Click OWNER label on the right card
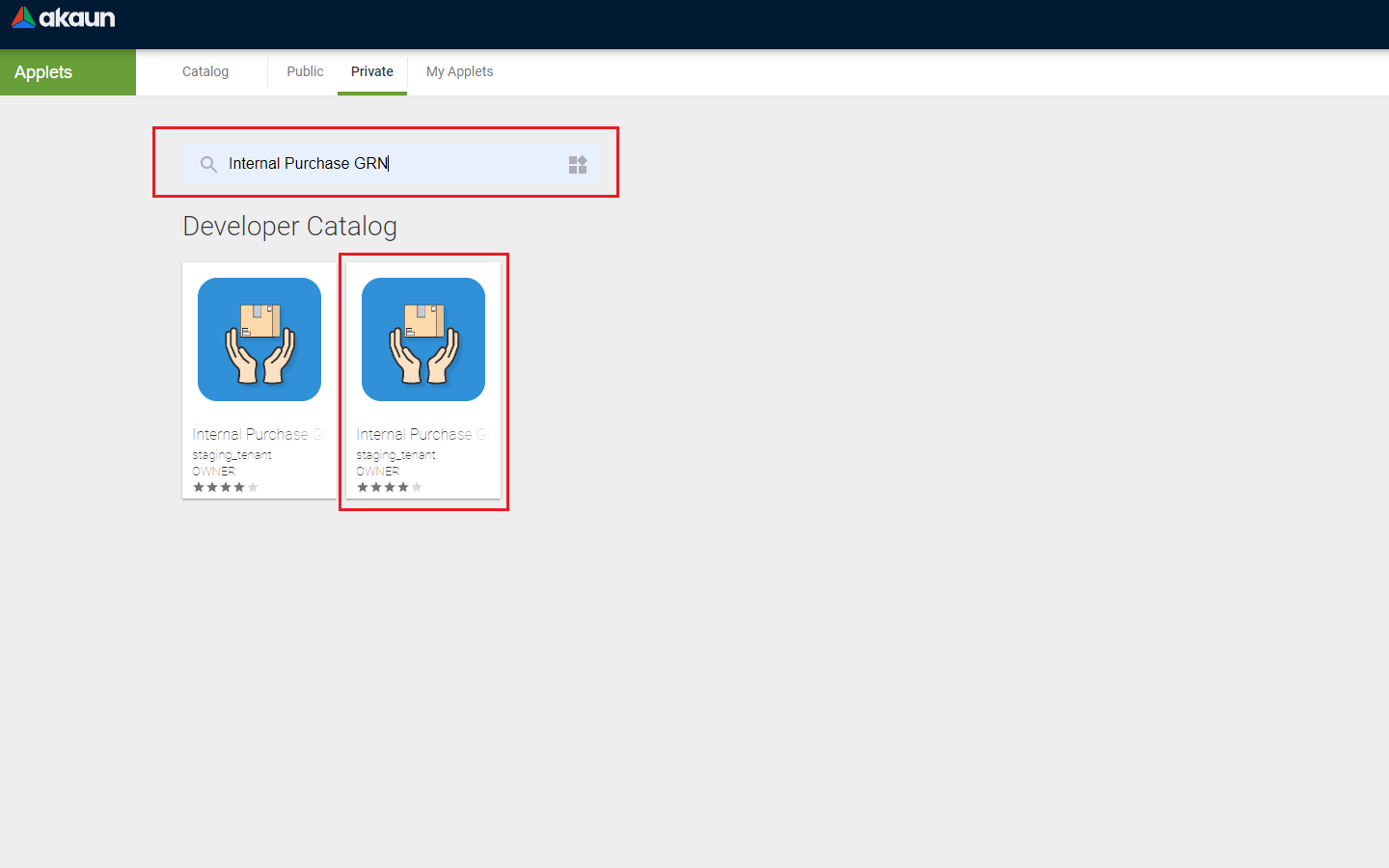 (377, 471)
